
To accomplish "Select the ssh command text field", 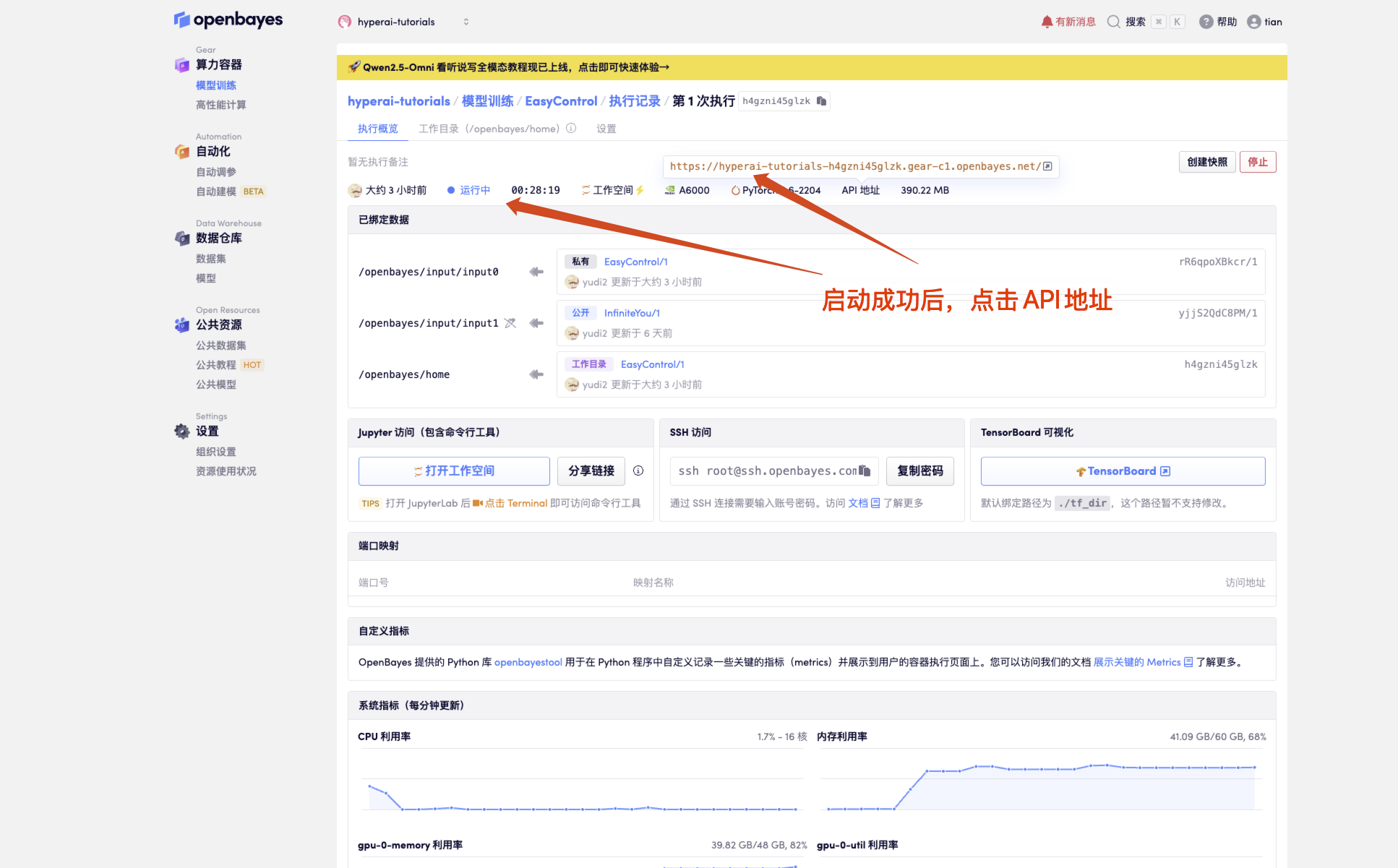I will [x=774, y=471].
